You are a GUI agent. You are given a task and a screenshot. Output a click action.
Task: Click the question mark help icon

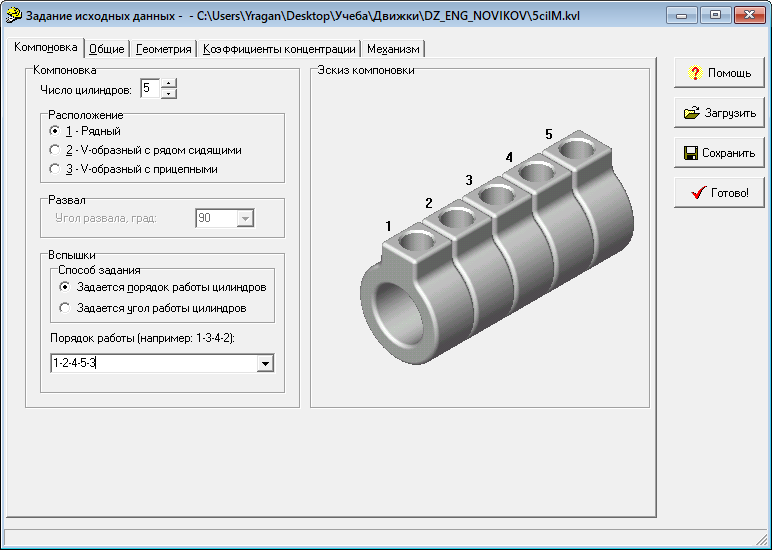pos(695,73)
